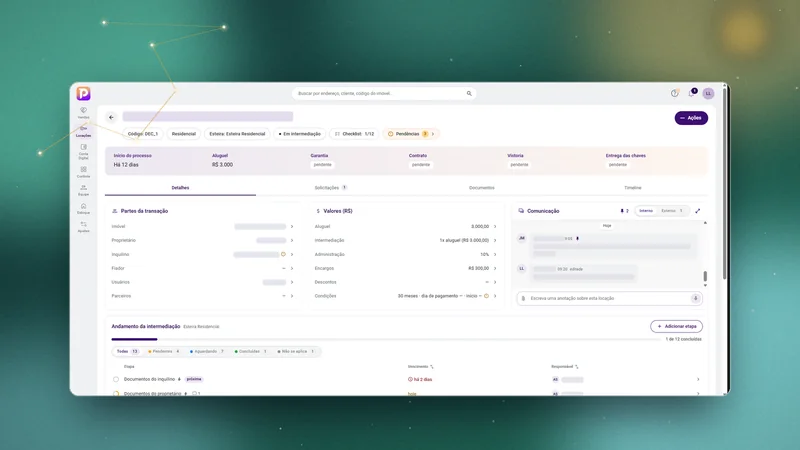Expand the Parceiros row chevron
The height and width of the screenshot is (450, 800).
[292, 296]
